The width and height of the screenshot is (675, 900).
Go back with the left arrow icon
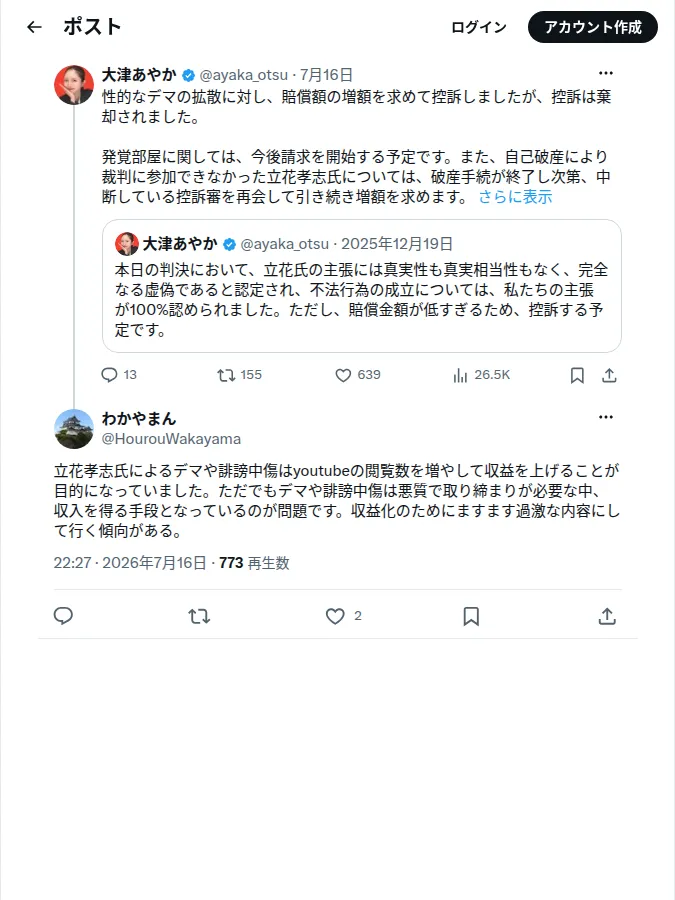(34, 27)
